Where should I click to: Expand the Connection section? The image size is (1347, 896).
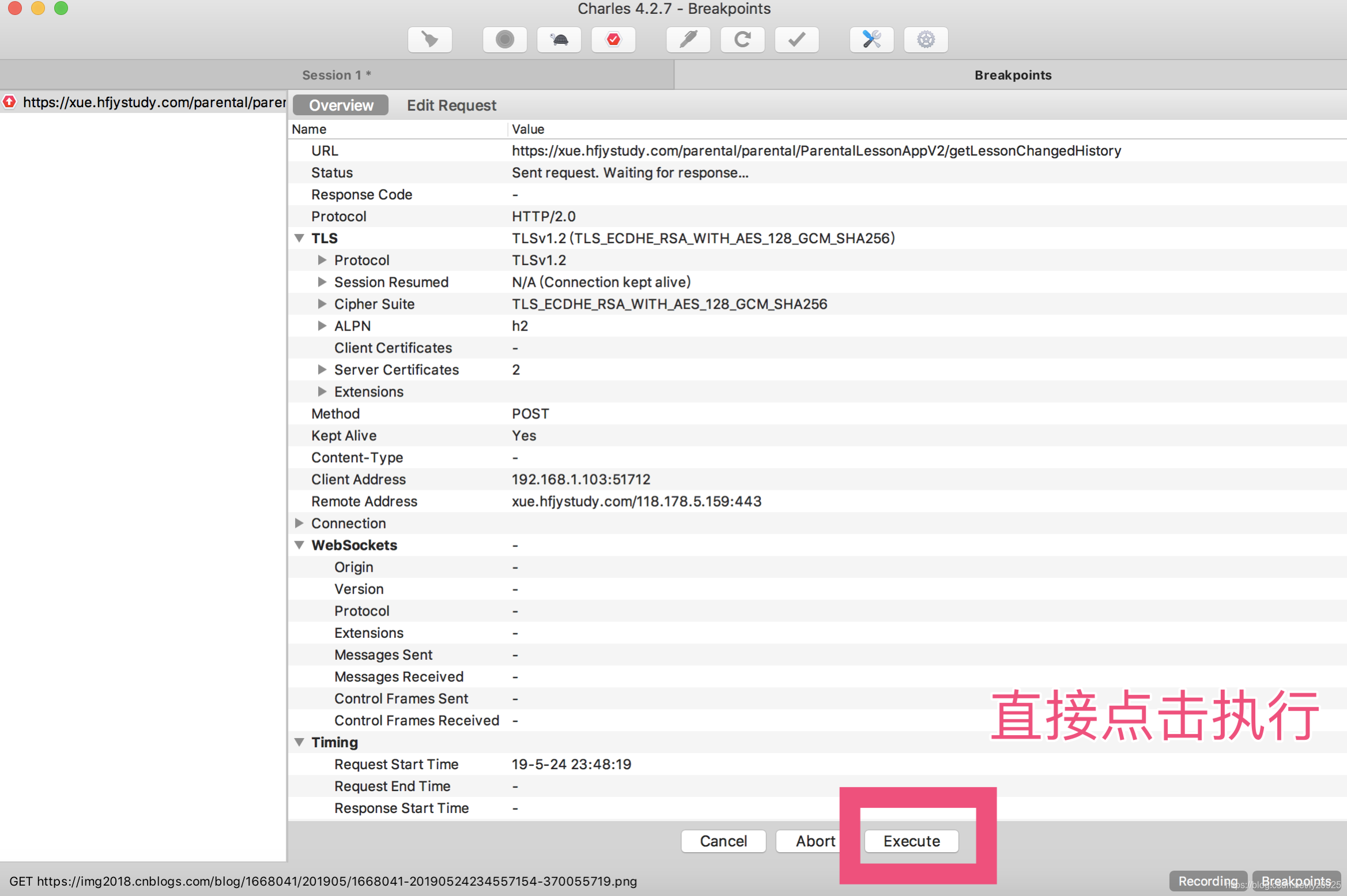click(299, 523)
